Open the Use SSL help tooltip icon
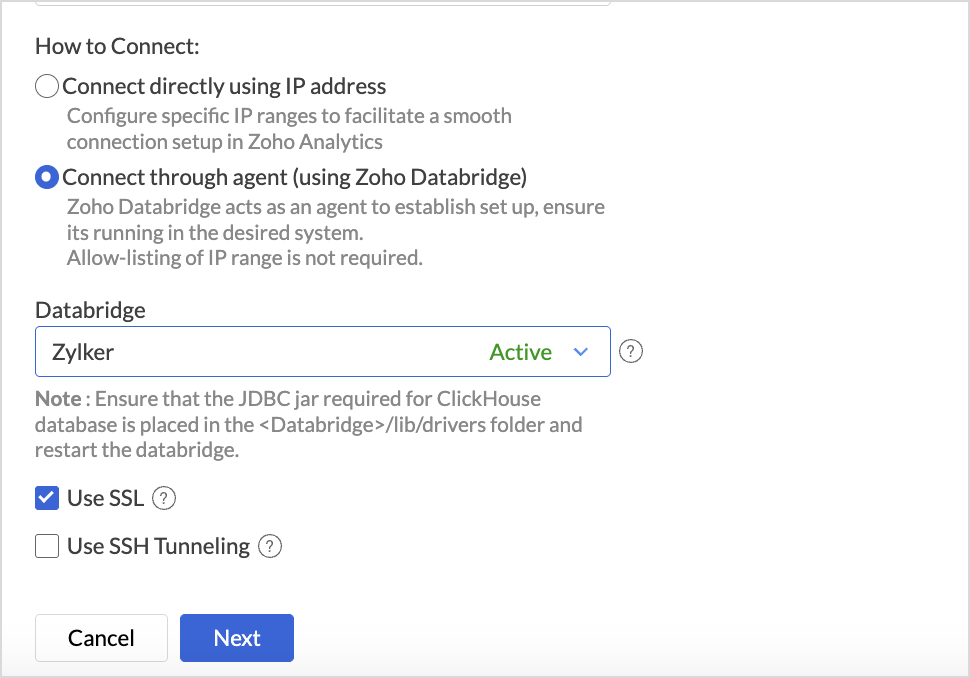 (164, 498)
